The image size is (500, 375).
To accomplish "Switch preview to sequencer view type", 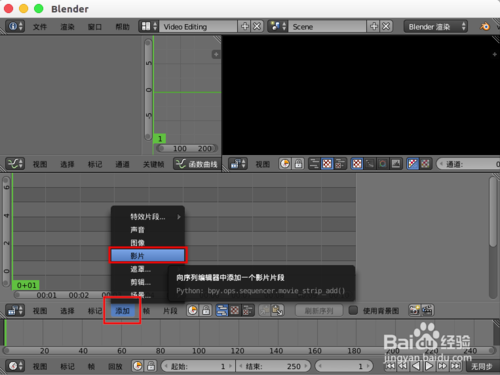I will pyautogui.click(x=314, y=164).
